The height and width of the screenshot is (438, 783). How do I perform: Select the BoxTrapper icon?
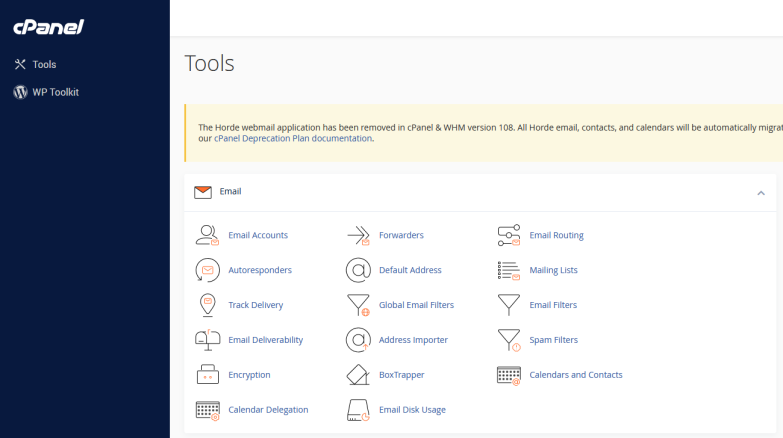click(358, 375)
